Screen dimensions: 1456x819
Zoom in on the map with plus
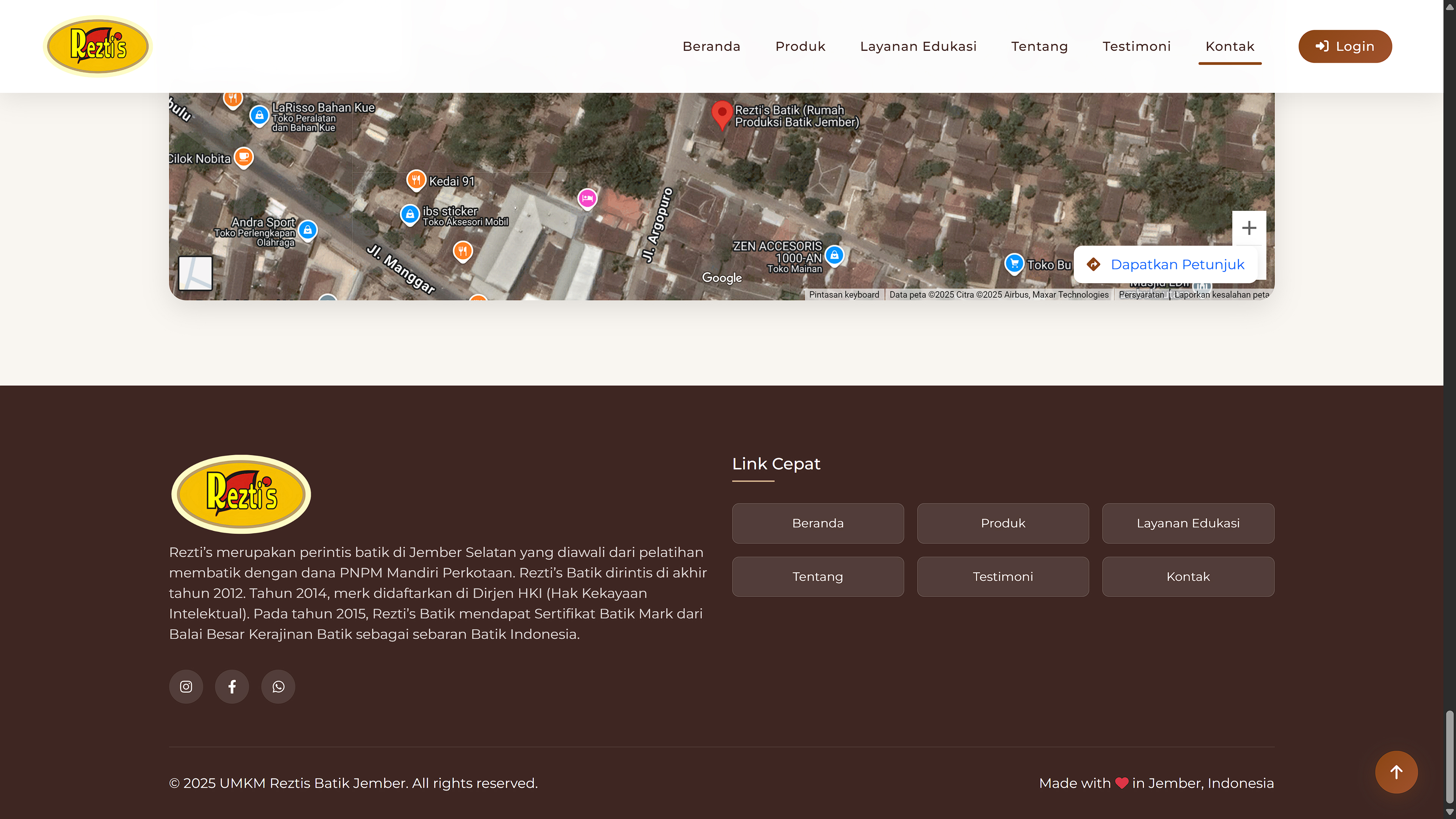click(1249, 228)
